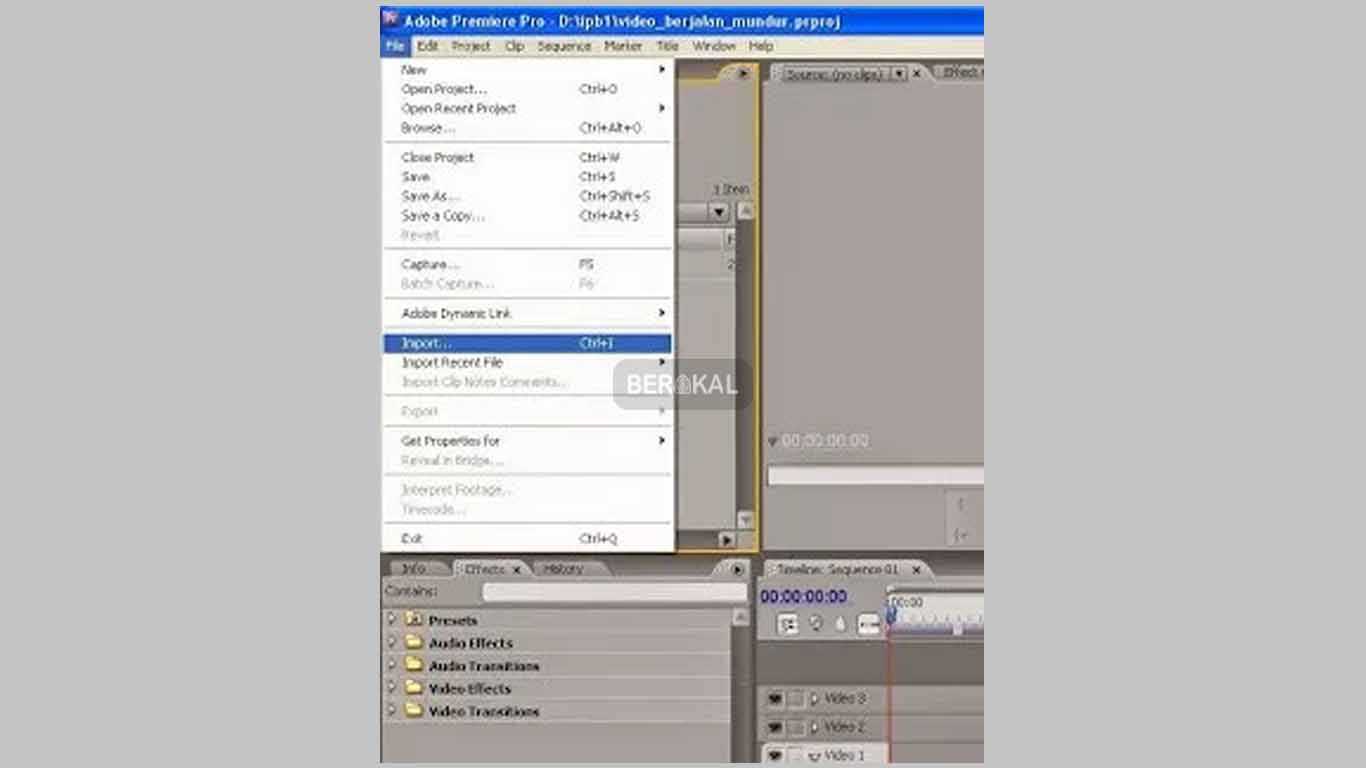This screenshot has height=768, width=1366.
Task: Click the Video Effects folder icon
Action: point(415,689)
